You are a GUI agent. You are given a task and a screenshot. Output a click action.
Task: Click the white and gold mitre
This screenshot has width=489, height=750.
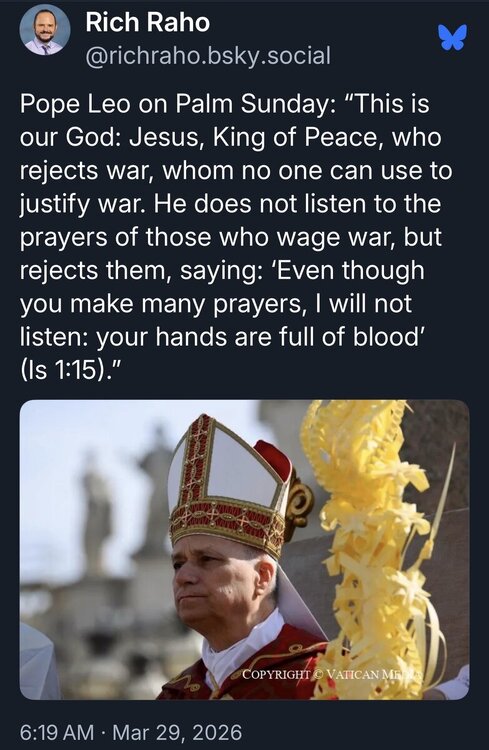point(230,483)
